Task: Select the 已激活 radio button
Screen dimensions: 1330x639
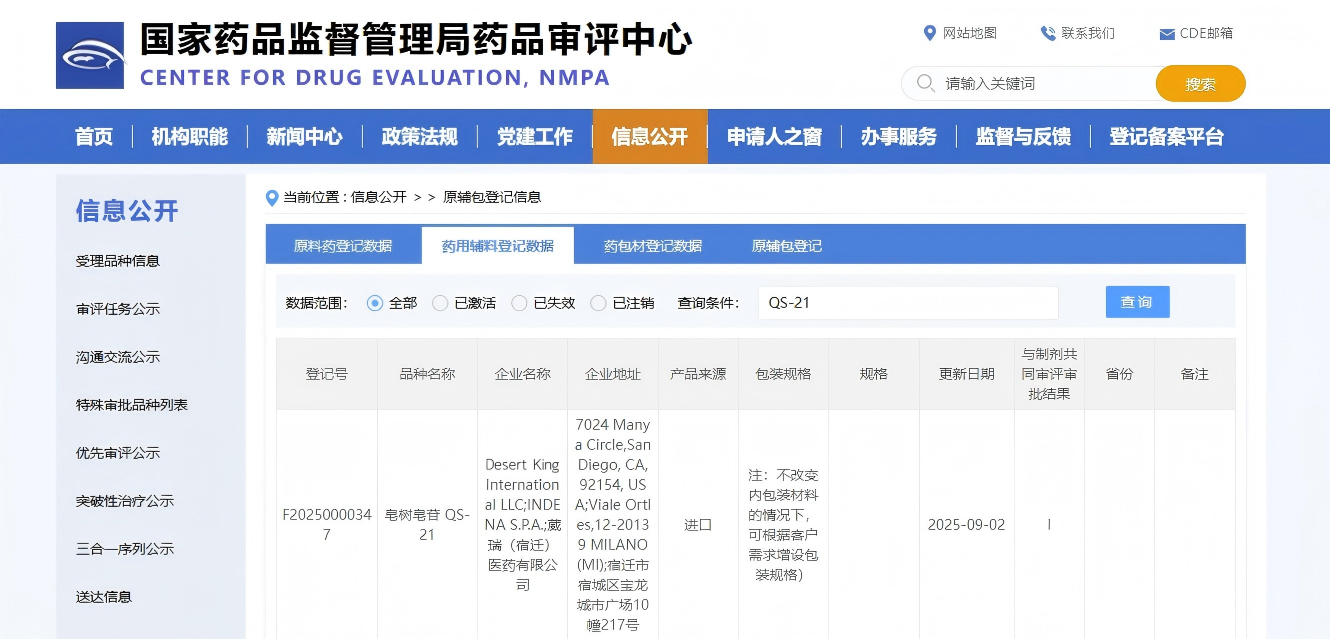Action: 440,303
